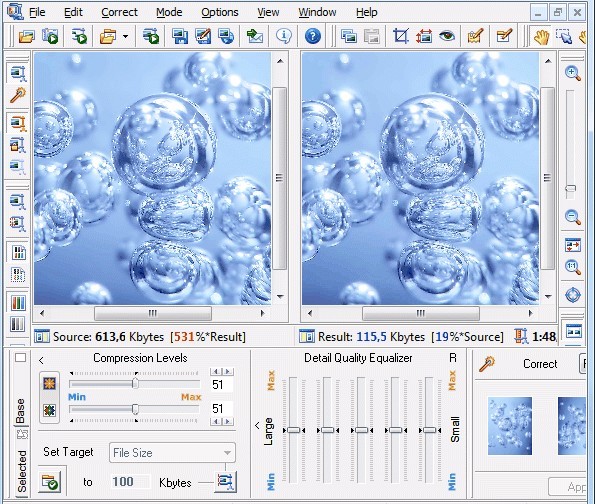Click the result view right scroll arrow

tap(530, 313)
